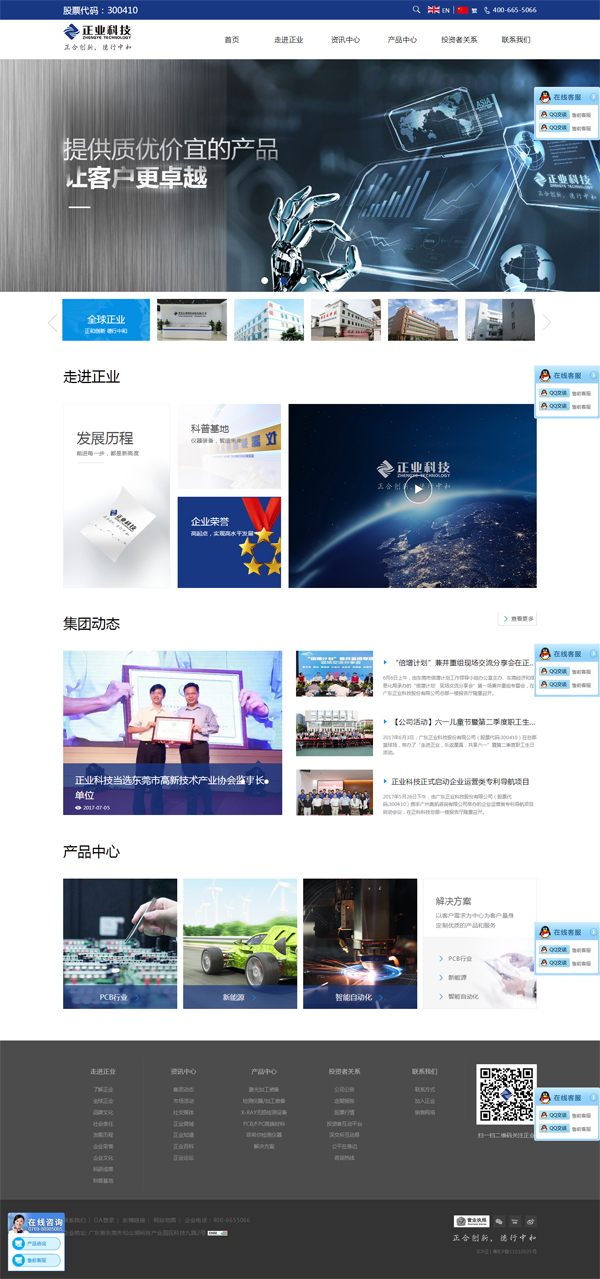Open the 发展历程 card
This screenshot has width=600, height=1279.
click(116, 496)
